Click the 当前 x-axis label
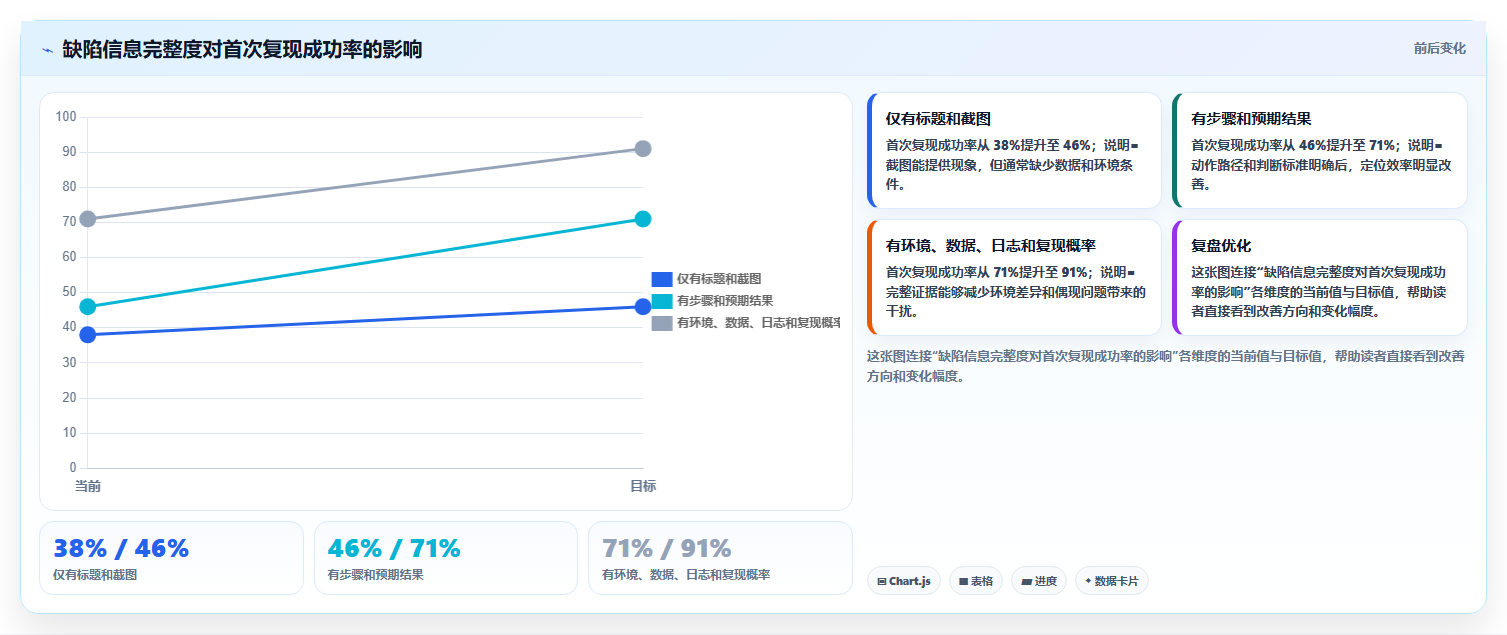The height and width of the screenshot is (635, 1507). (88, 486)
